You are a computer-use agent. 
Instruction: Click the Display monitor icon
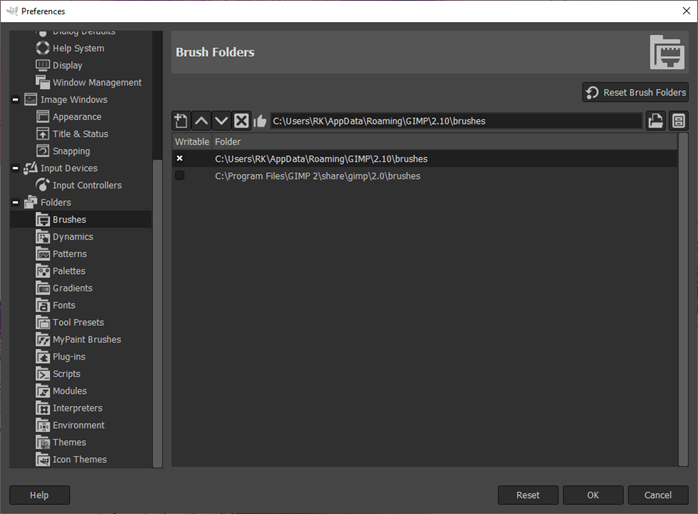tap(43, 65)
